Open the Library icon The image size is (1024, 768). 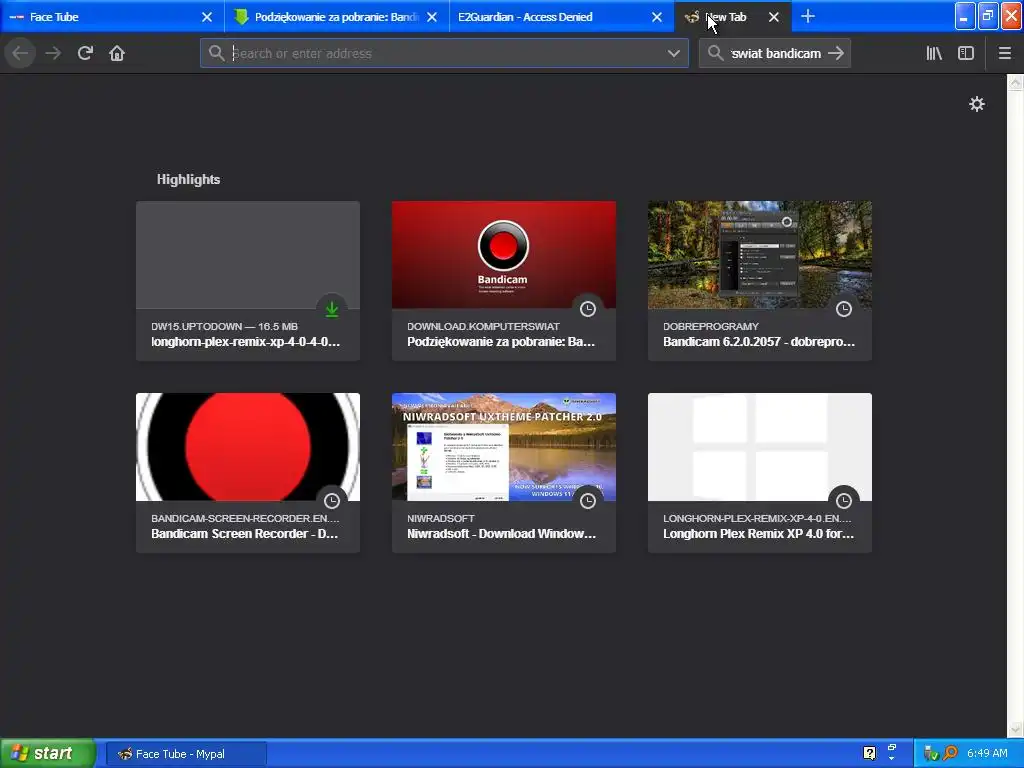click(934, 53)
